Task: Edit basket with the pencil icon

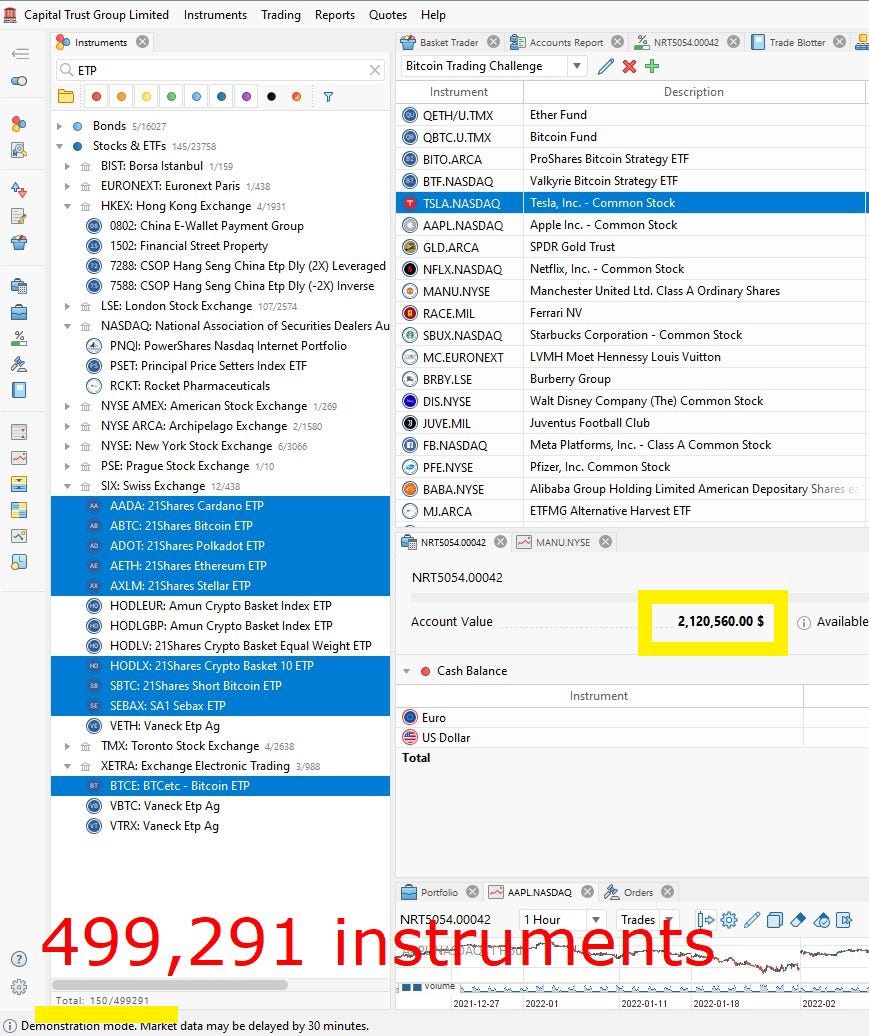Action: click(x=605, y=66)
